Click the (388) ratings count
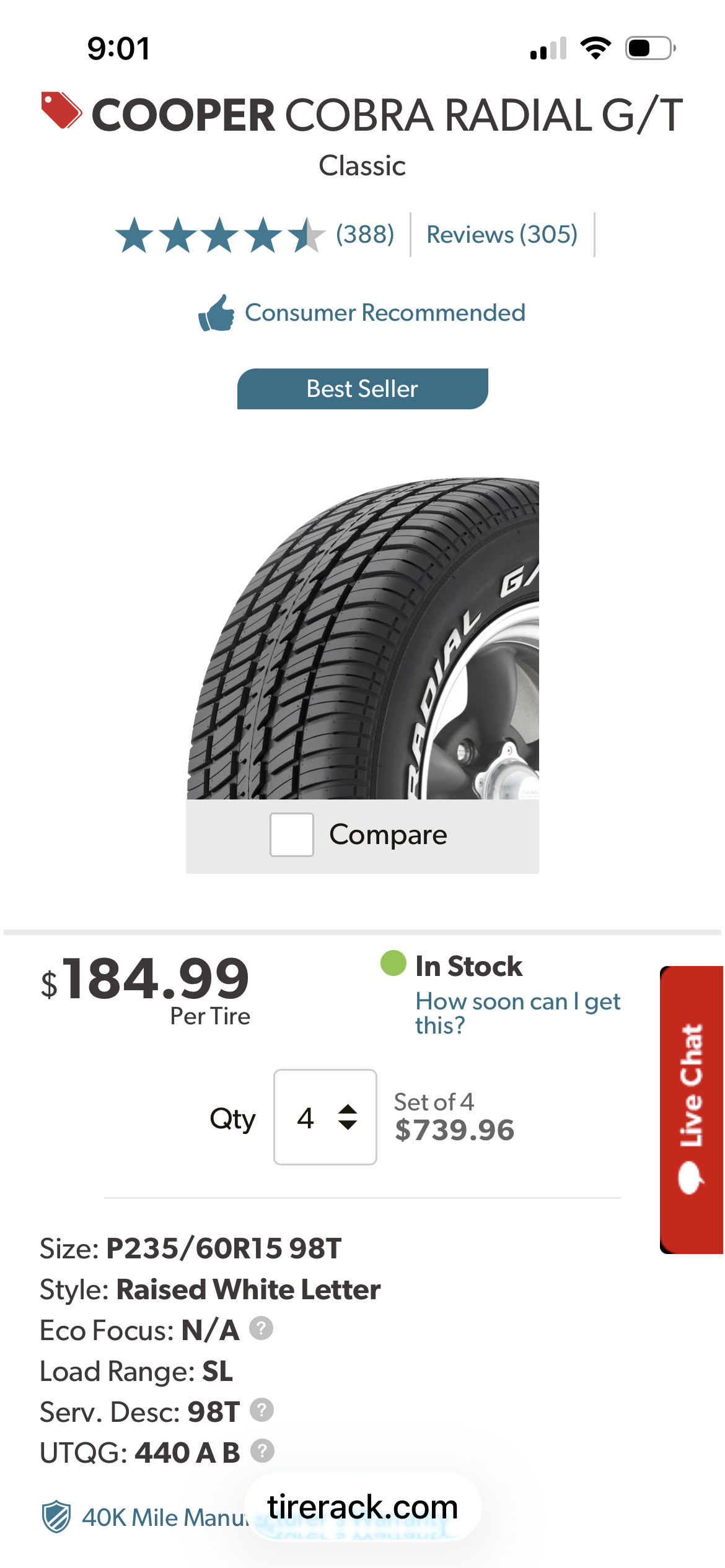 coord(365,235)
